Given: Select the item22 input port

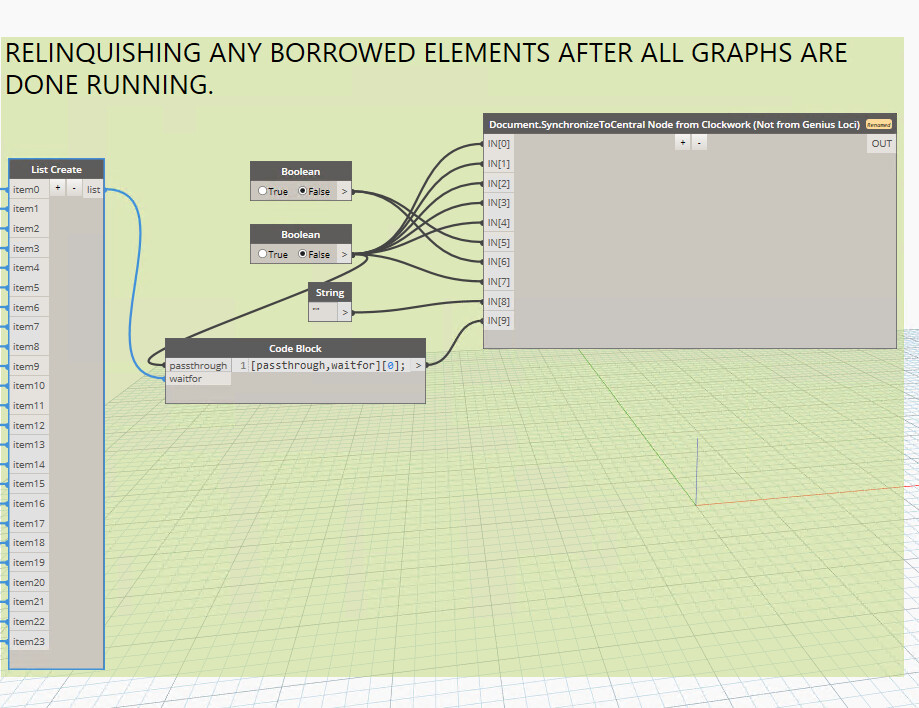Looking at the screenshot, I should (x=29, y=622).
